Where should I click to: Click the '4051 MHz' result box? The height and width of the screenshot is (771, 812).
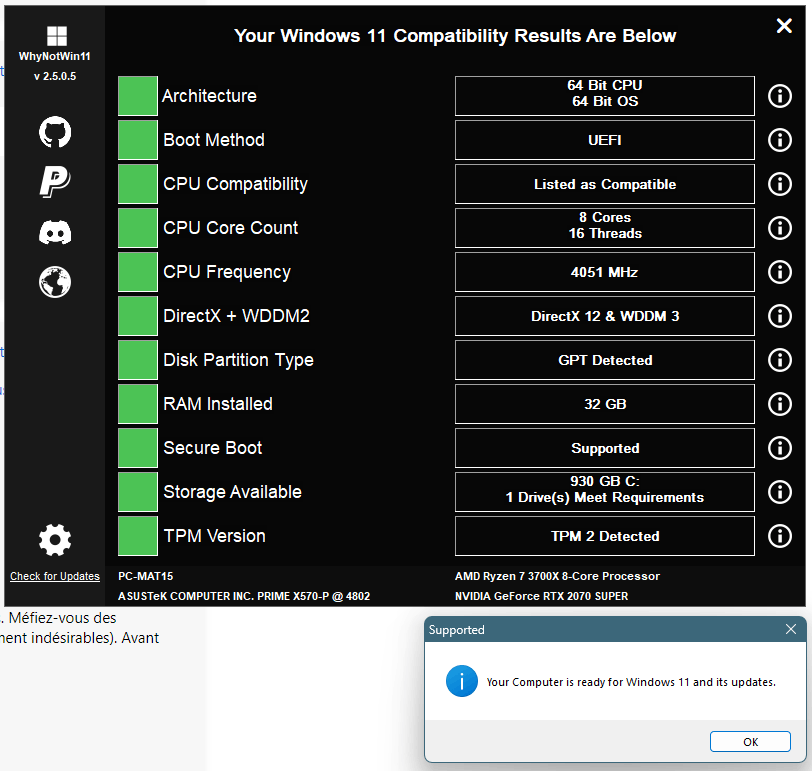pyautogui.click(x=604, y=272)
